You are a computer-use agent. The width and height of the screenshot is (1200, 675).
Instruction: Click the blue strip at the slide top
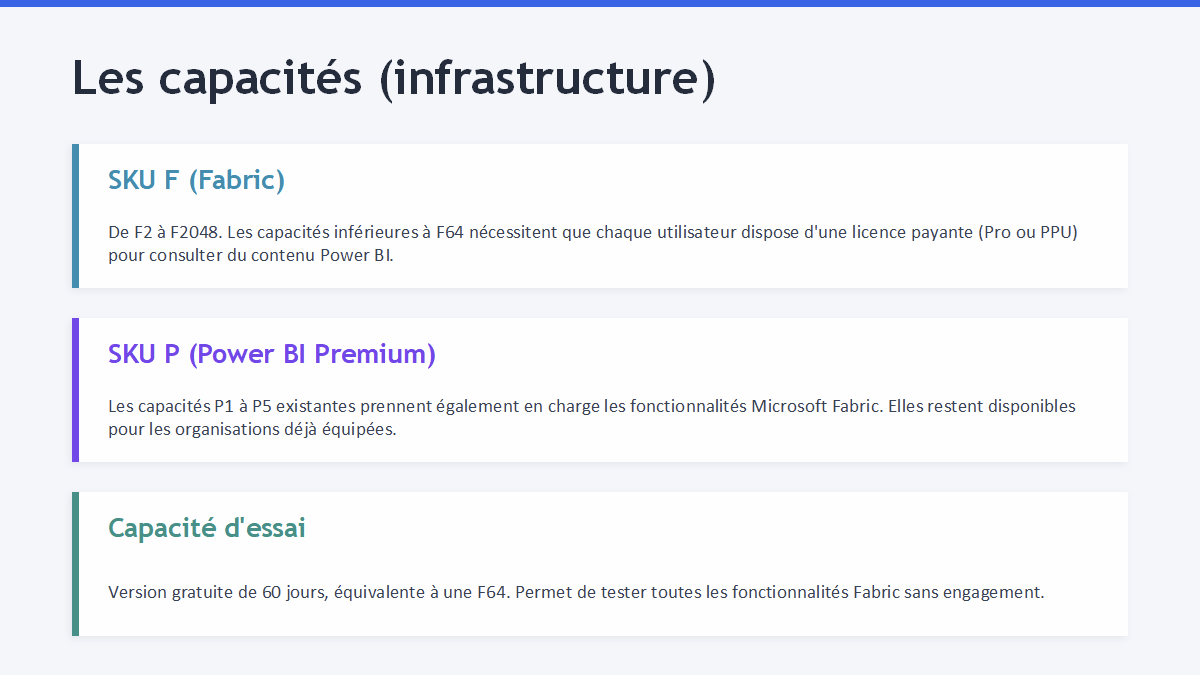600,3
